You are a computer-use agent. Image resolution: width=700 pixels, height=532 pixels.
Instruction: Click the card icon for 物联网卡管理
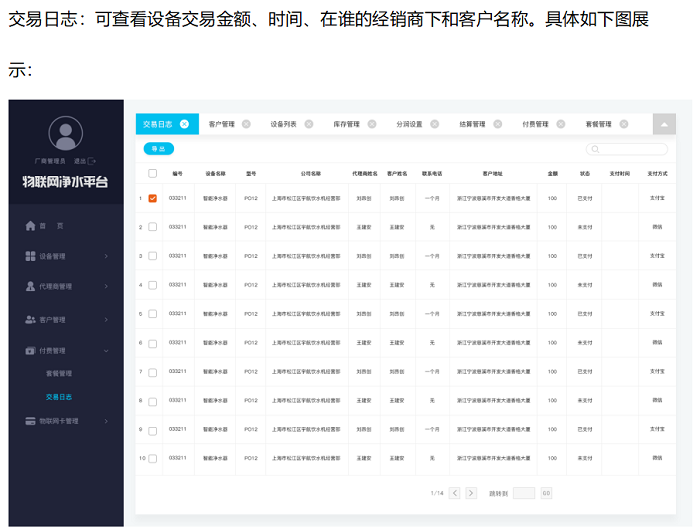30,421
